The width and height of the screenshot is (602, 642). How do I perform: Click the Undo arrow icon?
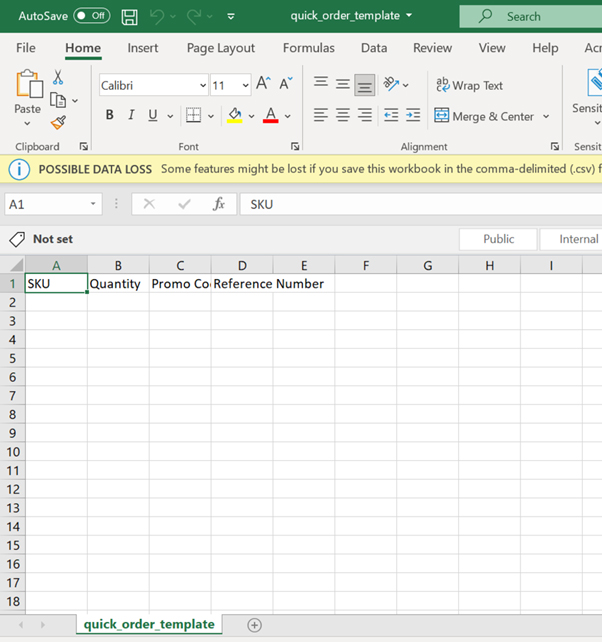point(157,16)
